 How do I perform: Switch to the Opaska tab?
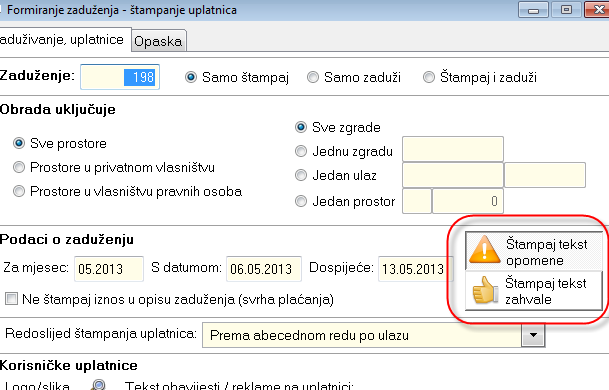(158, 41)
